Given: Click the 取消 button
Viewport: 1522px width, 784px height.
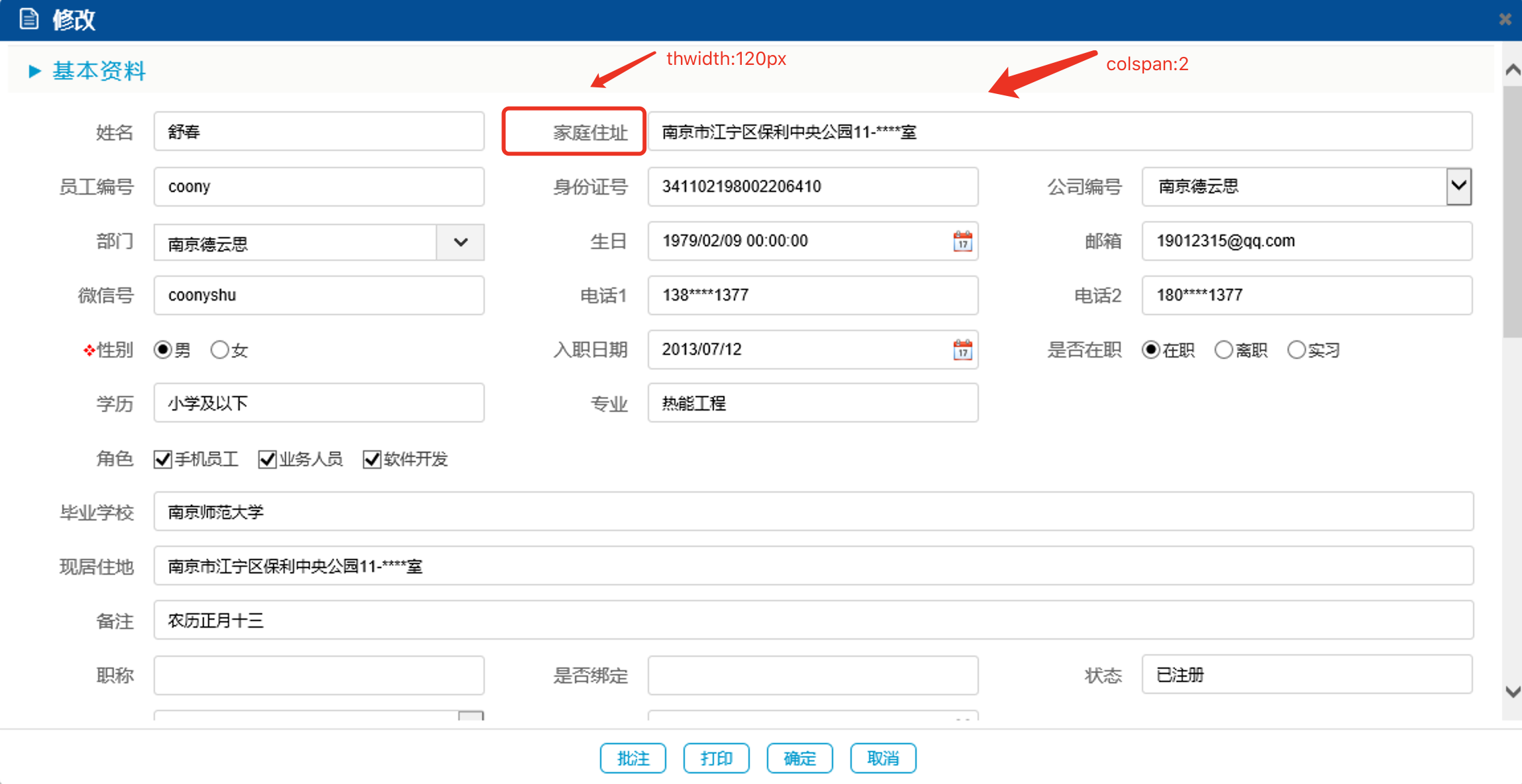Looking at the screenshot, I should (883, 758).
